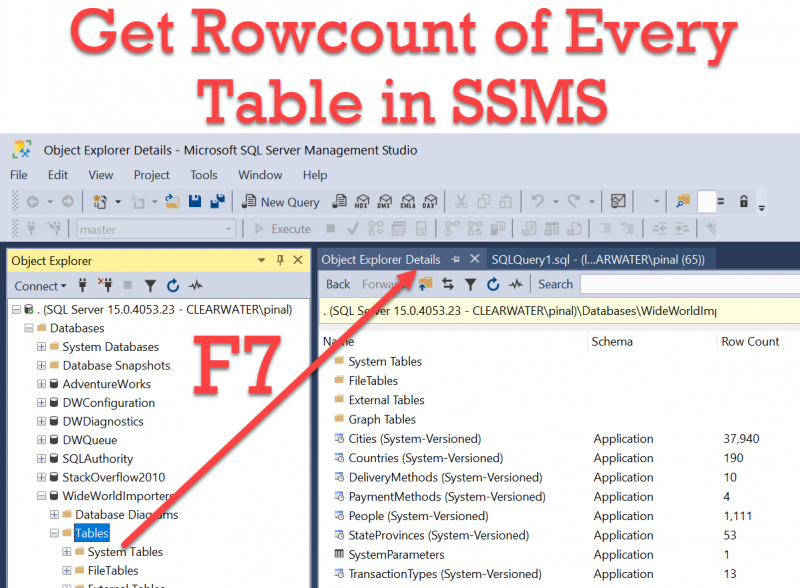
Task: Click the Filter funnel icon in Object Explorer
Action: (x=150, y=286)
